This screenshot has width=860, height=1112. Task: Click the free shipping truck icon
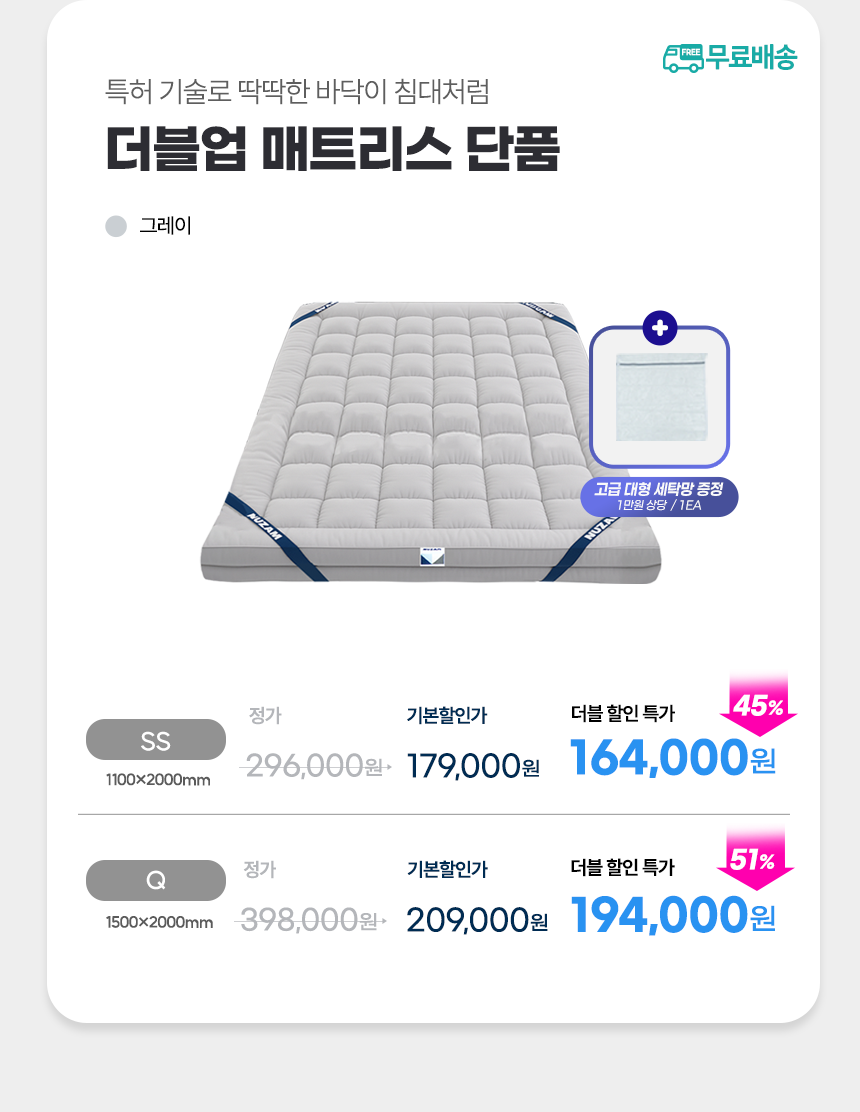tap(683, 57)
